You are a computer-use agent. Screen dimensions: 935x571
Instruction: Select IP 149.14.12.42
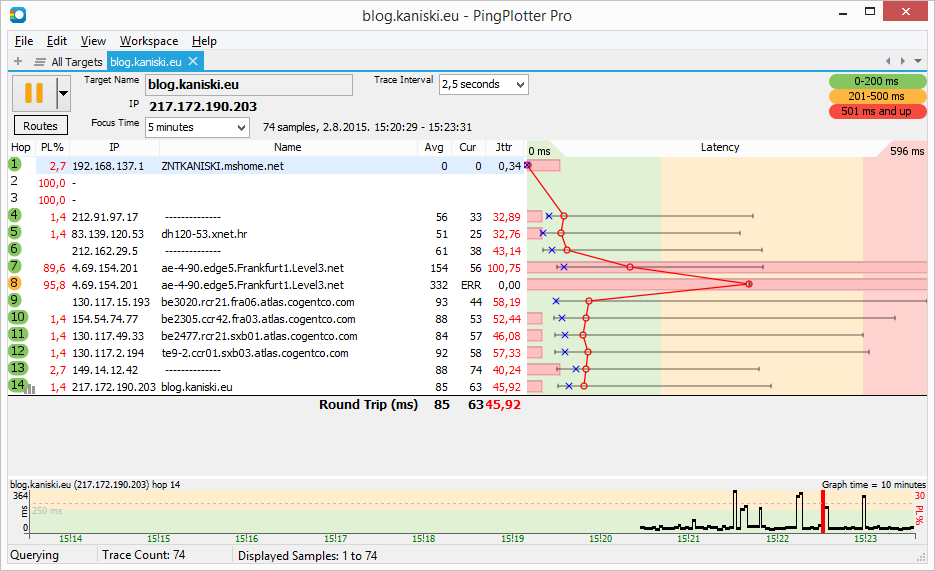coord(105,370)
